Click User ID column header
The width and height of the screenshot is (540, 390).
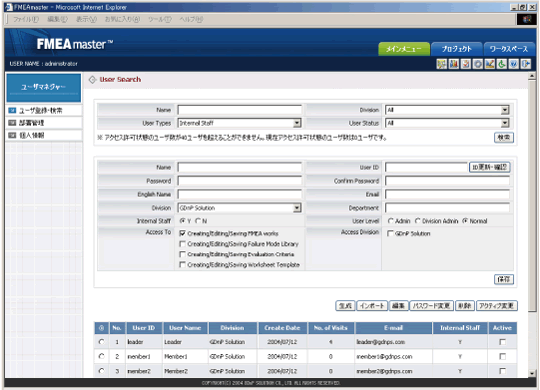point(144,328)
